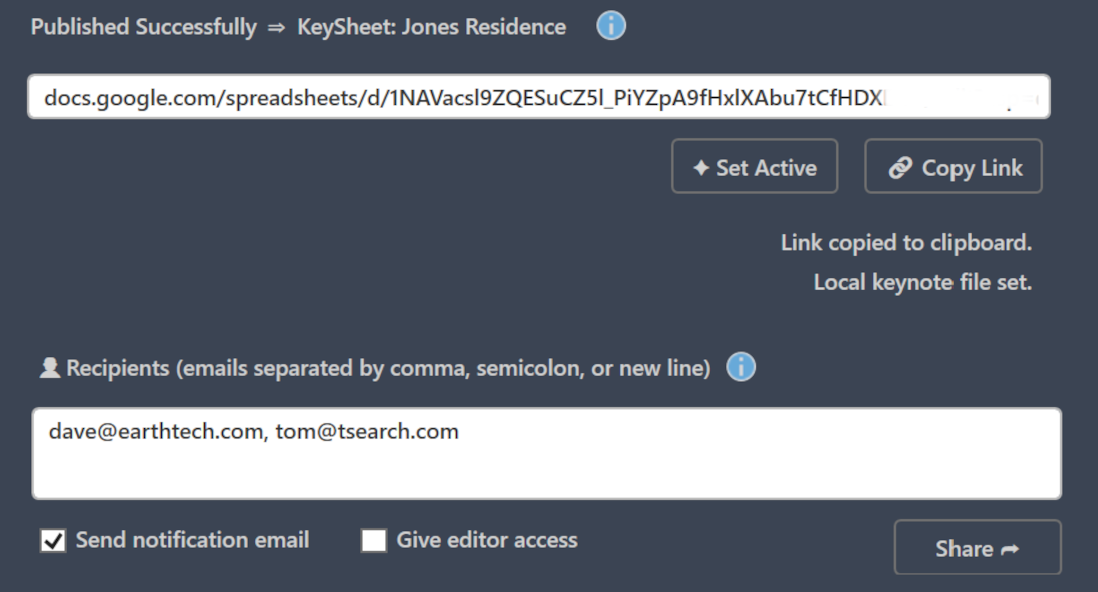Click the 'Link copied to clipboard.' message
The image size is (1098, 592).
click(x=906, y=242)
